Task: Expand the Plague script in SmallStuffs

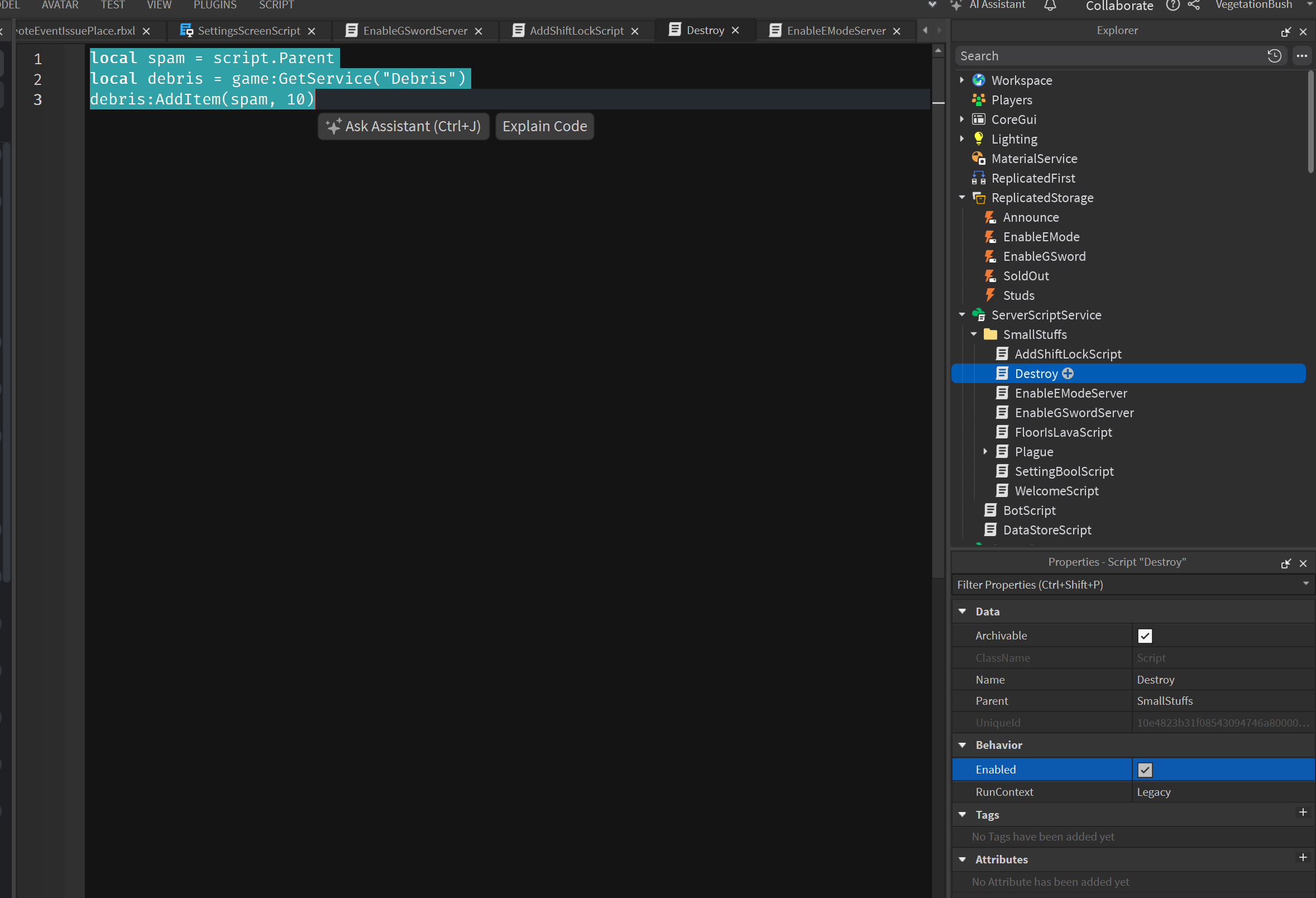Action: tap(987, 451)
